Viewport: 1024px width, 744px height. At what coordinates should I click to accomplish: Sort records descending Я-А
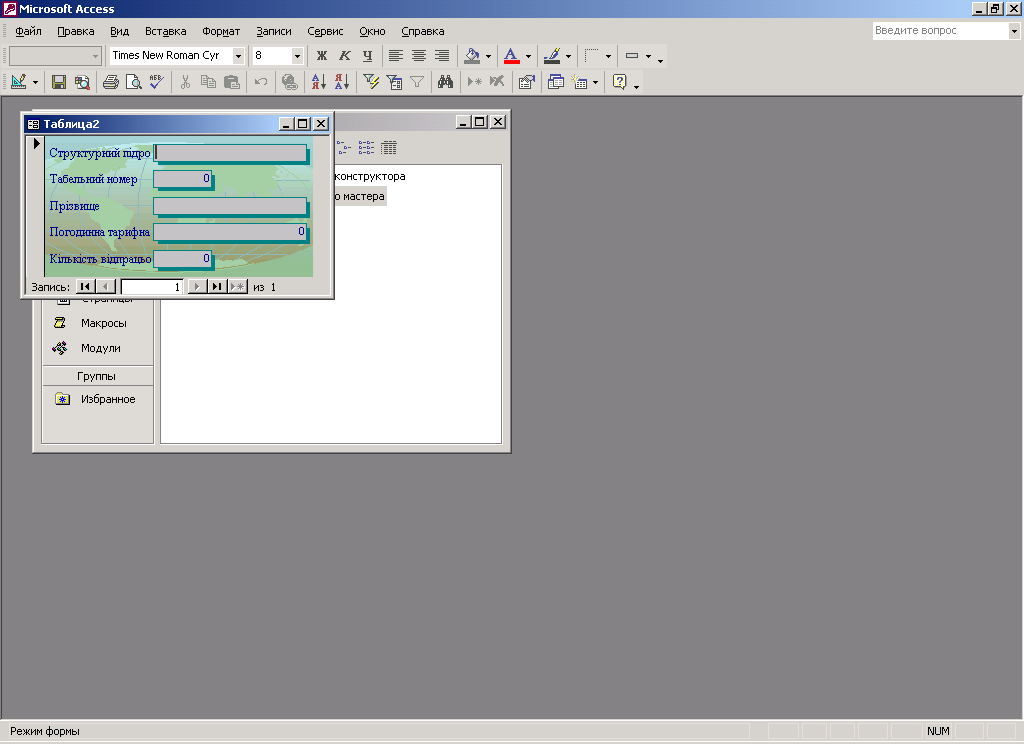(342, 82)
